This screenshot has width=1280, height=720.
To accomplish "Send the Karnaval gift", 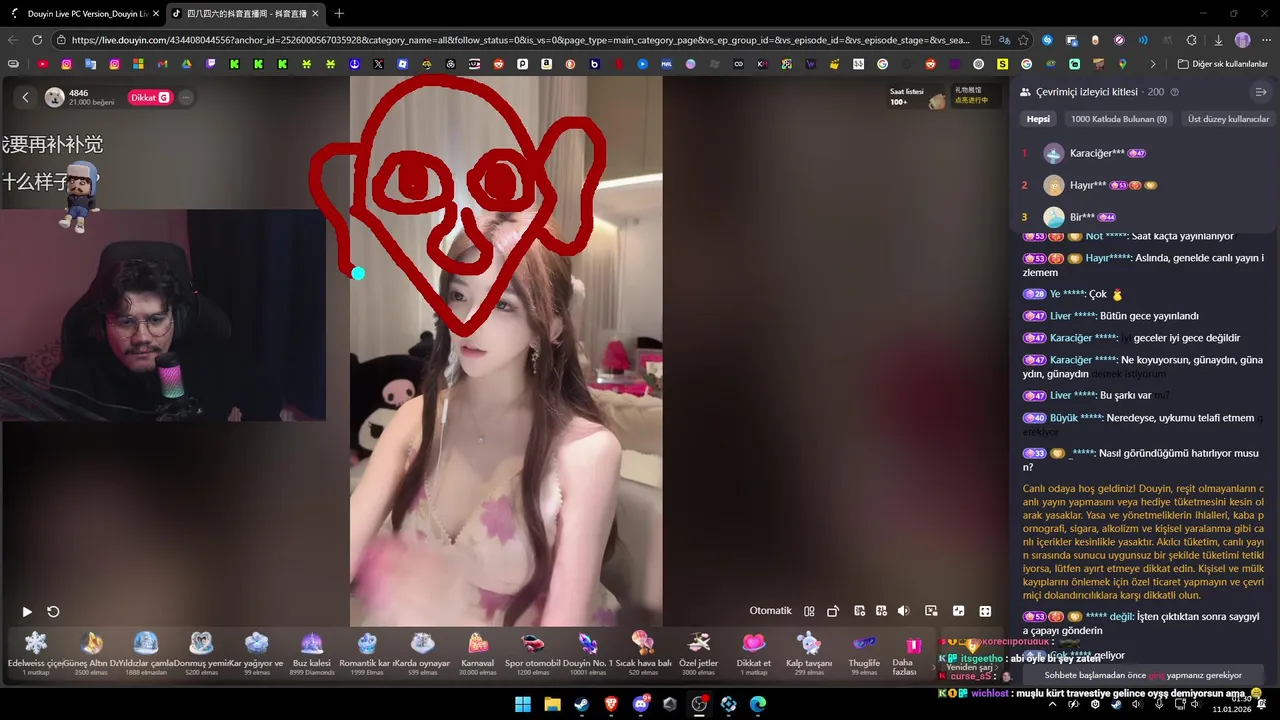I will [478, 653].
